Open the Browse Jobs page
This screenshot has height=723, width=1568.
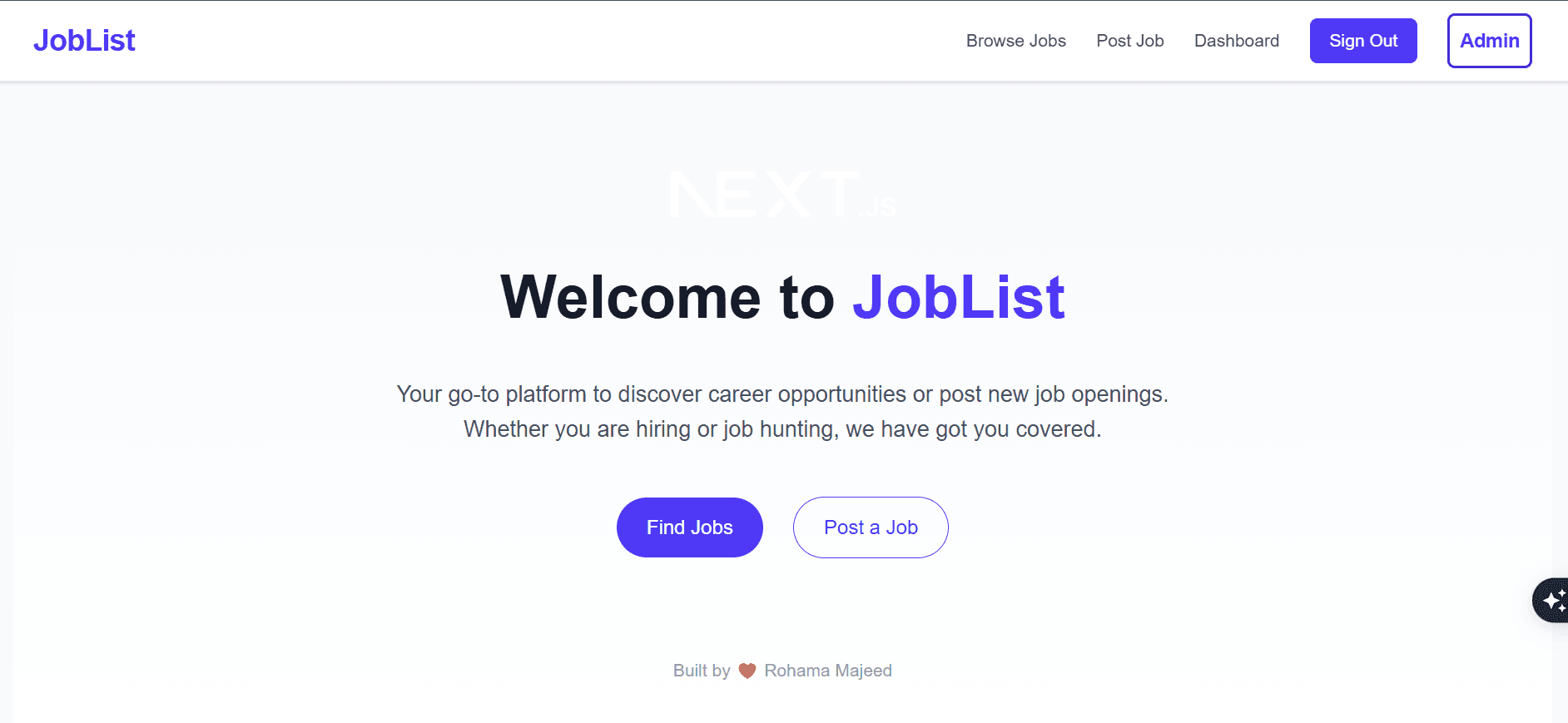pyautogui.click(x=1015, y=41)
